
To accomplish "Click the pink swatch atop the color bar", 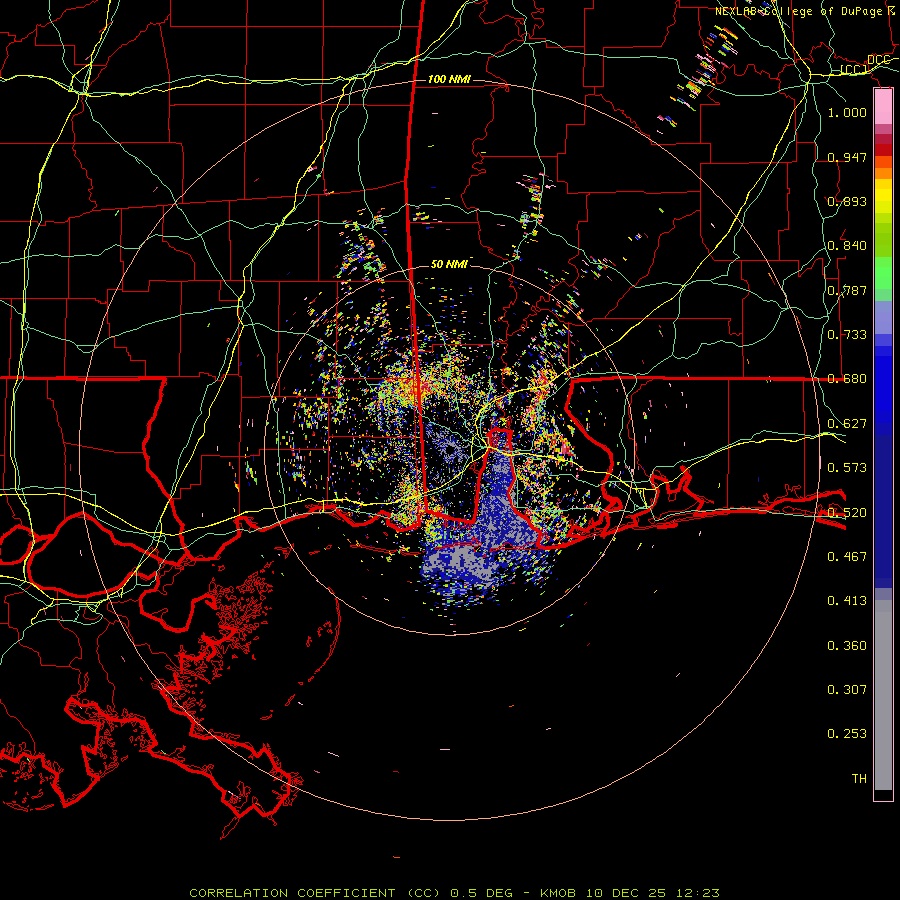I will tap(883, 107).
